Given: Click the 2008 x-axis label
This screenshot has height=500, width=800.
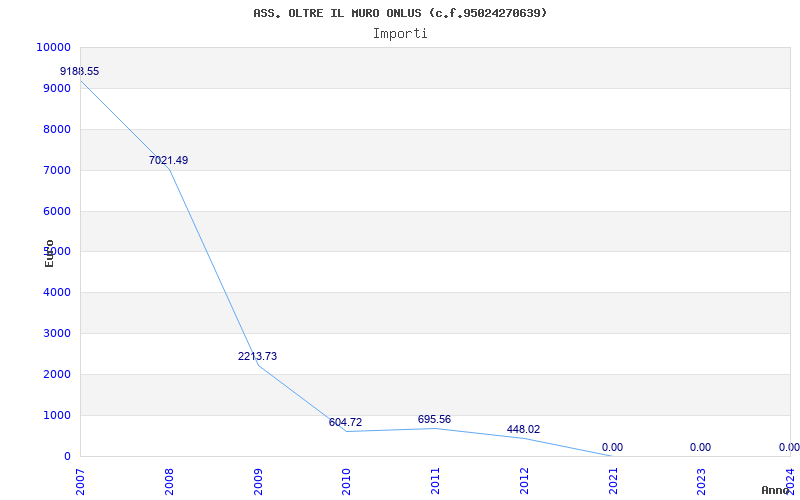Looking at the screenshot, I should [x=169, y=481].
